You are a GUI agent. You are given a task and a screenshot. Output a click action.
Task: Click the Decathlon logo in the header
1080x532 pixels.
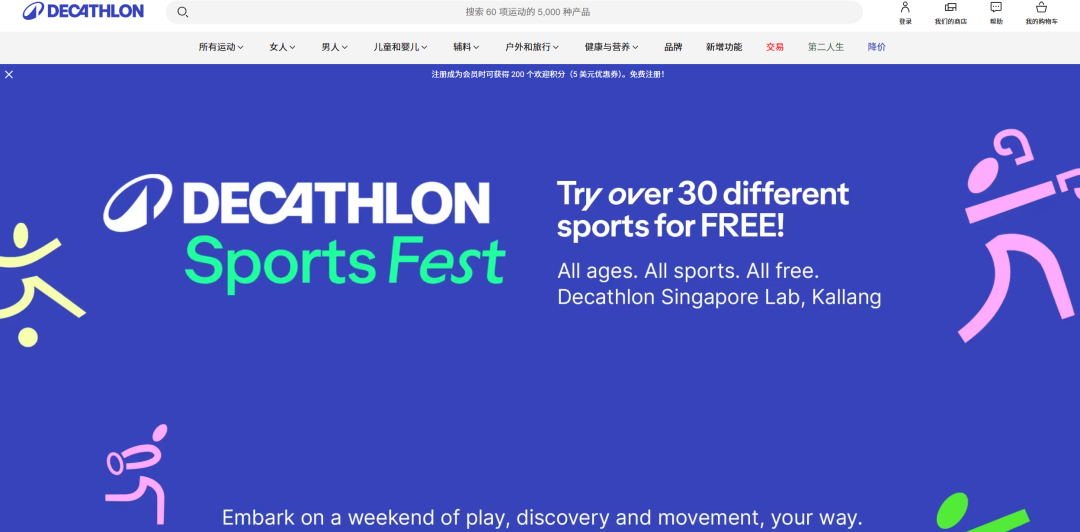(83, 11)
